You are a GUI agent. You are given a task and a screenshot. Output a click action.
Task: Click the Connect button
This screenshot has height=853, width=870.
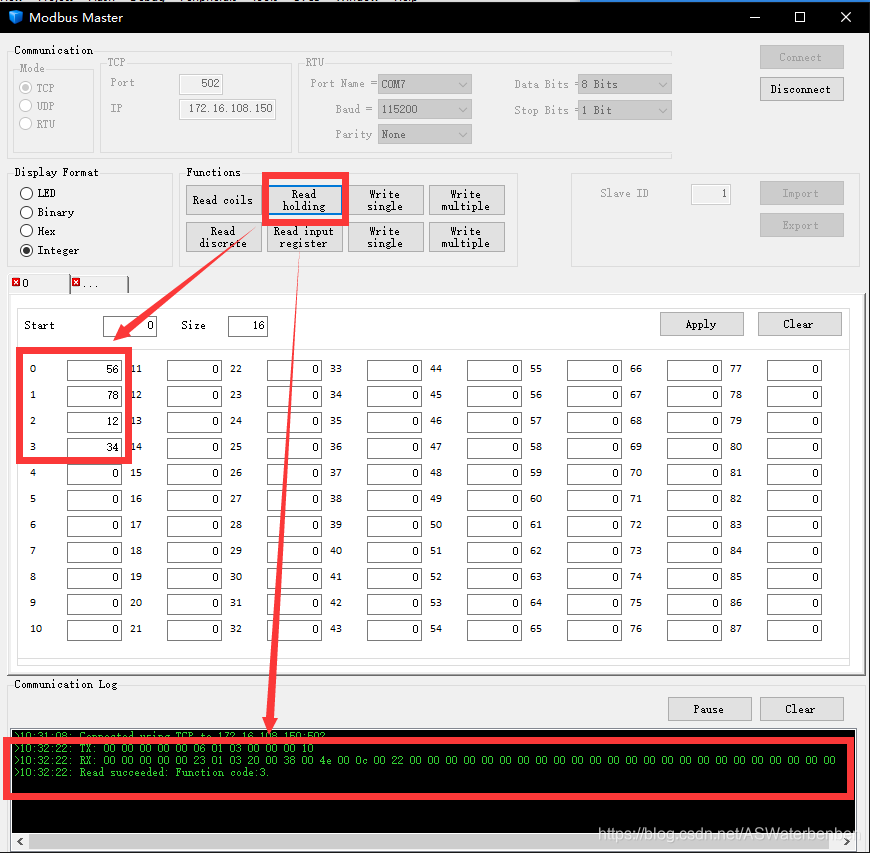tap(801, 57)
